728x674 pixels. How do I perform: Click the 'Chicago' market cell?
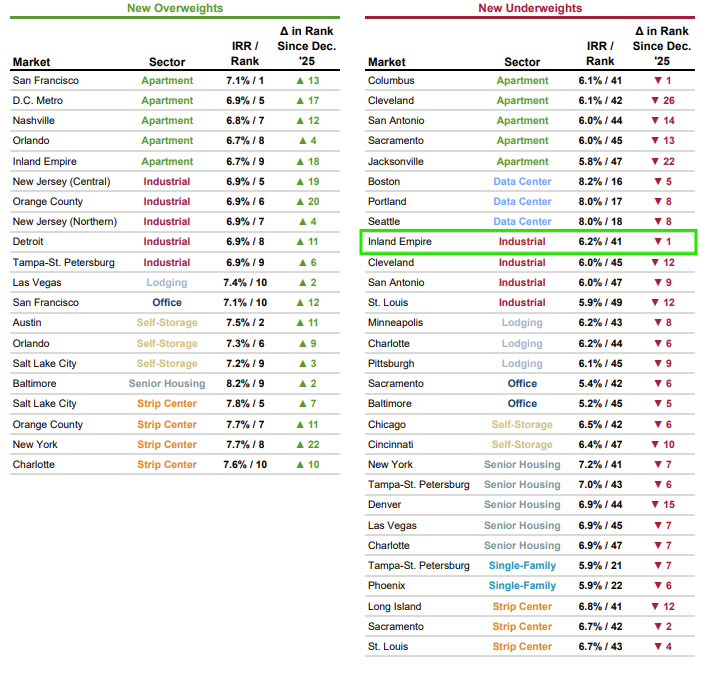(386, 424)
